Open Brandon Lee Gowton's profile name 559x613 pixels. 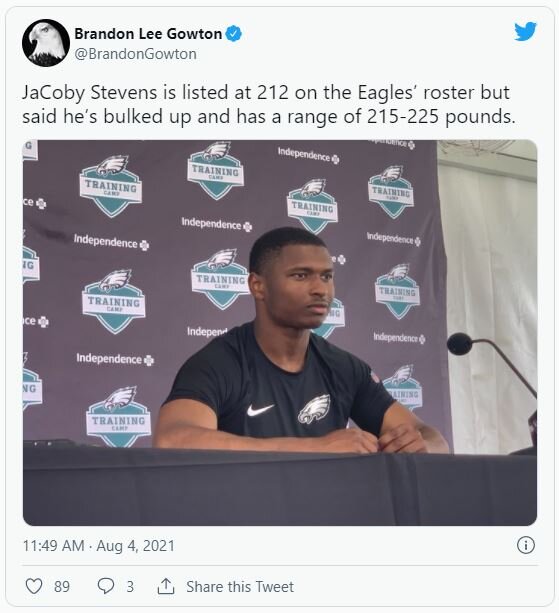point(148,34)
